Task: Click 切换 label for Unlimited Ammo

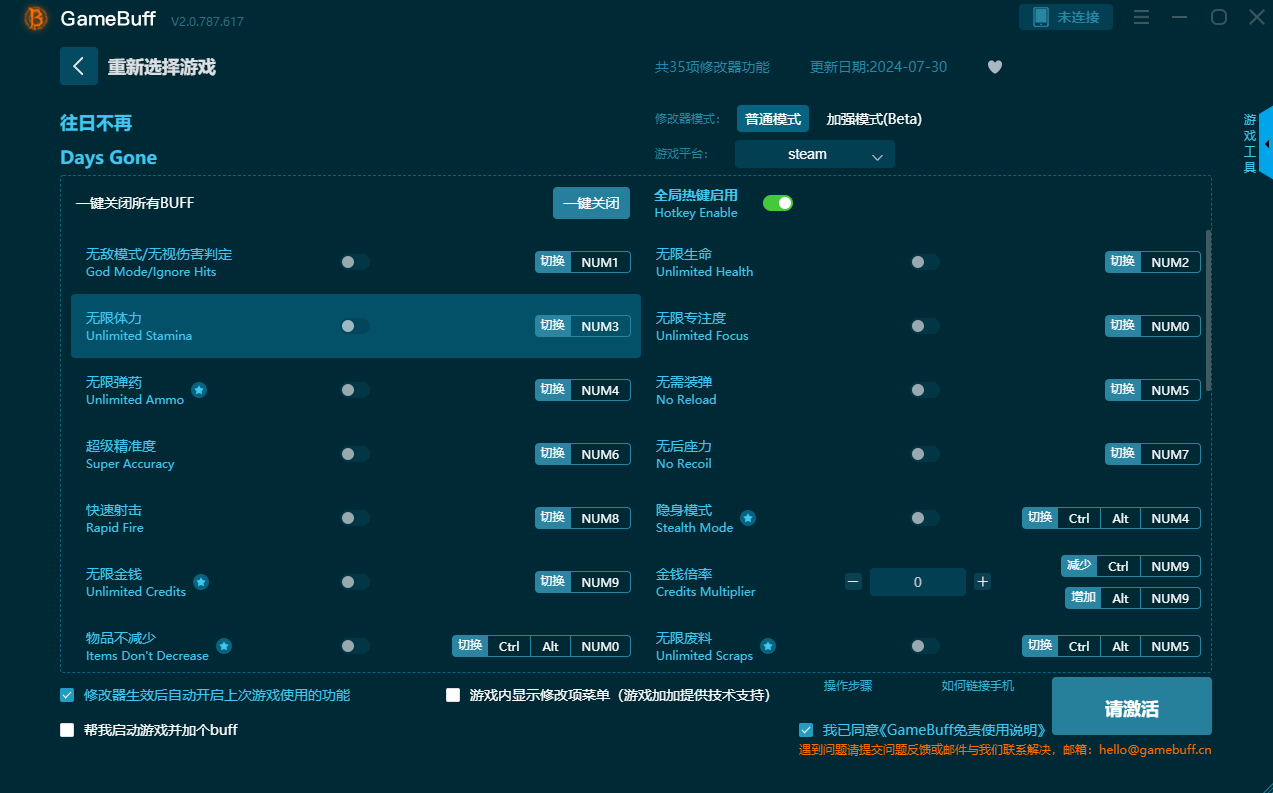Action: (553, 390)
